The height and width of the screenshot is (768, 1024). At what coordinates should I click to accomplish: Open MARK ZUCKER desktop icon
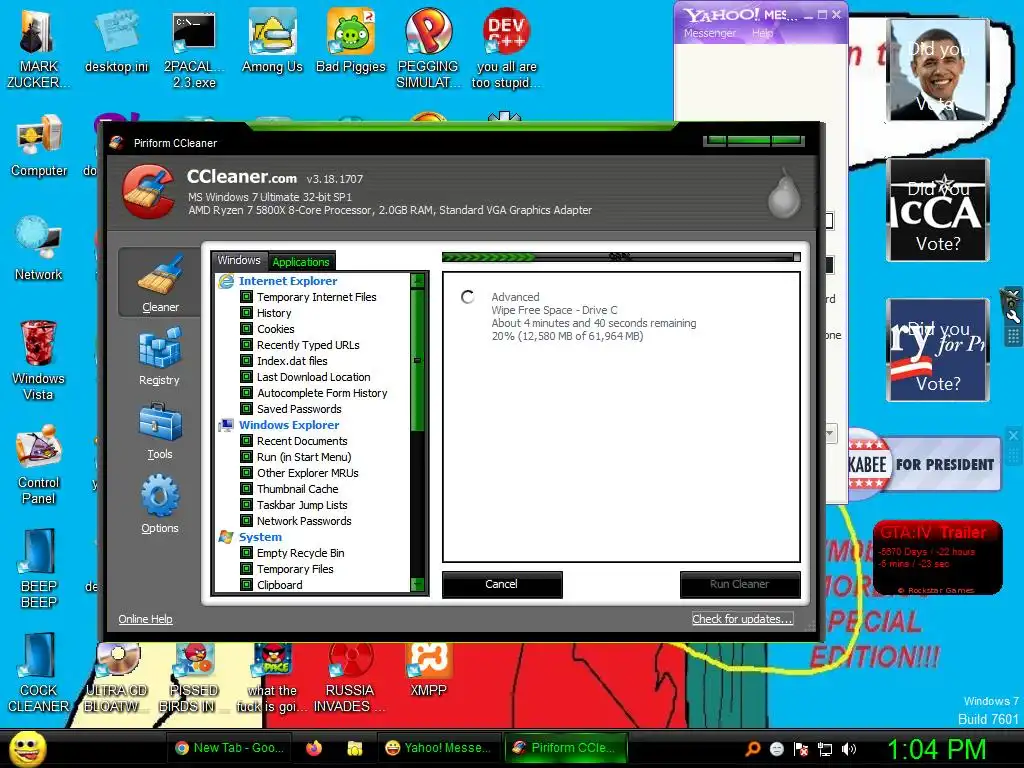pos(39,48)
